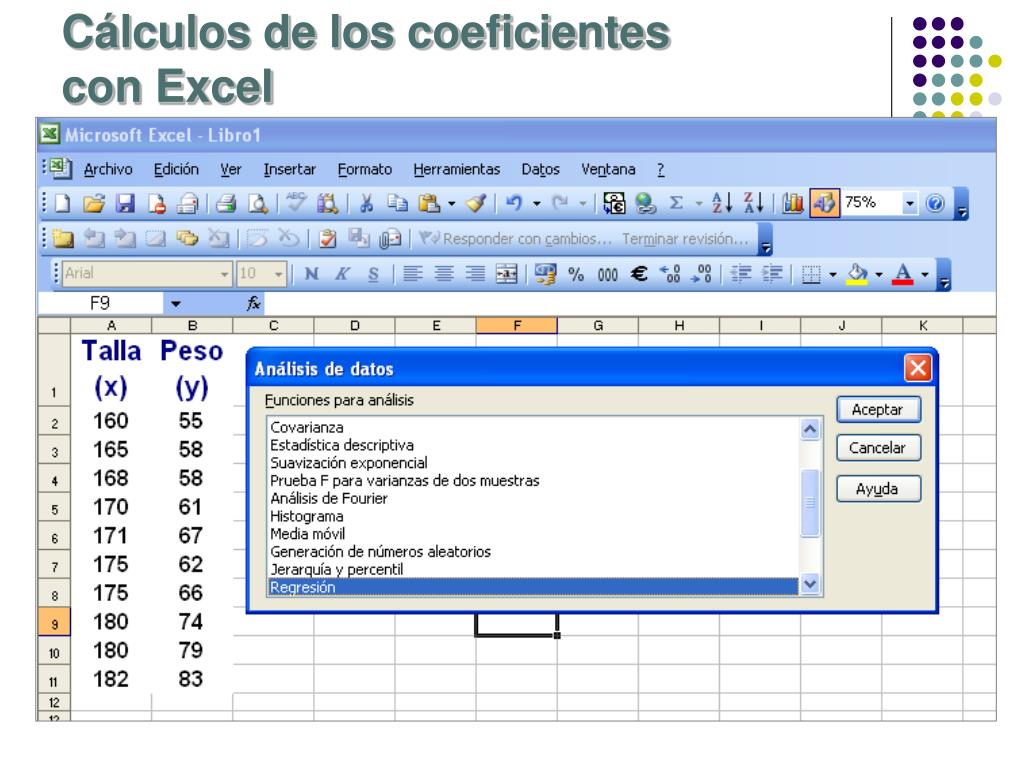Select Estadística descriptiva list item
The width and height of the screenshot is (1024, 768).
point(533,445)
